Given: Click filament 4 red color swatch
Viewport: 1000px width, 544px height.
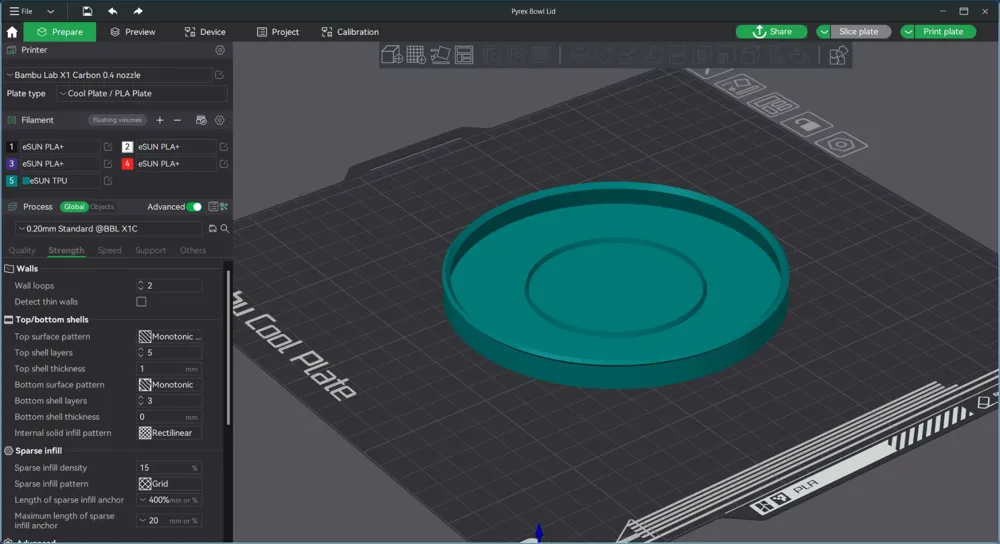Looking at the screenshot, I should (x=128, y=164).
